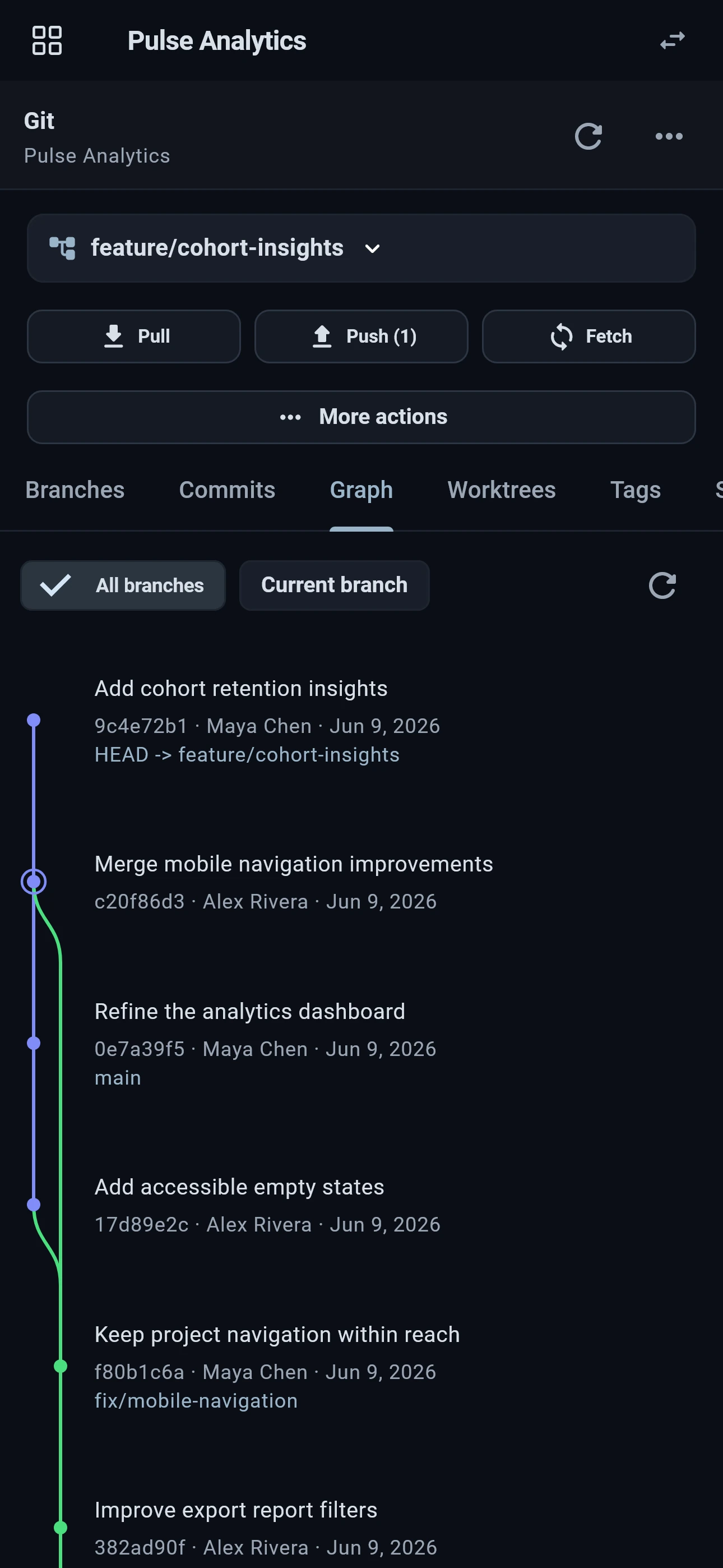Fetch from remote

[x=588, y=336]
